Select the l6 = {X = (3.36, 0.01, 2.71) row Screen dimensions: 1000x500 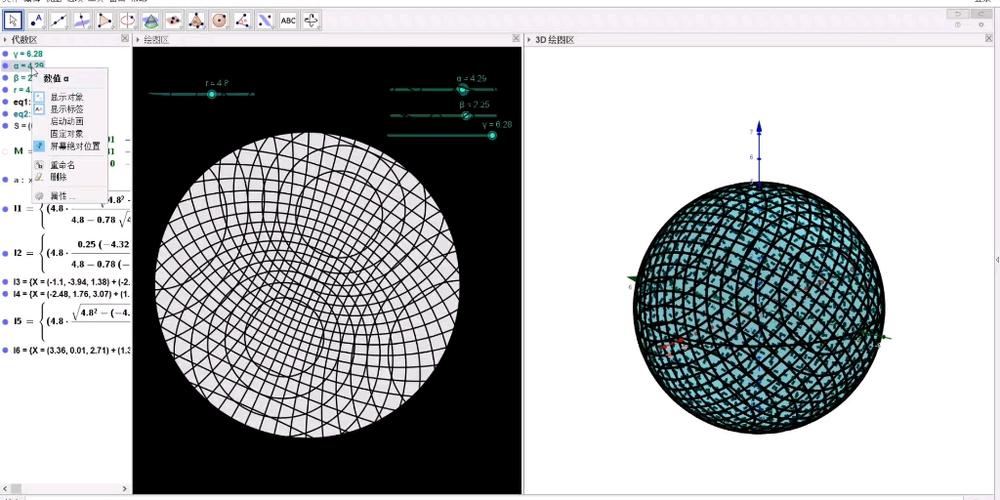71,350
